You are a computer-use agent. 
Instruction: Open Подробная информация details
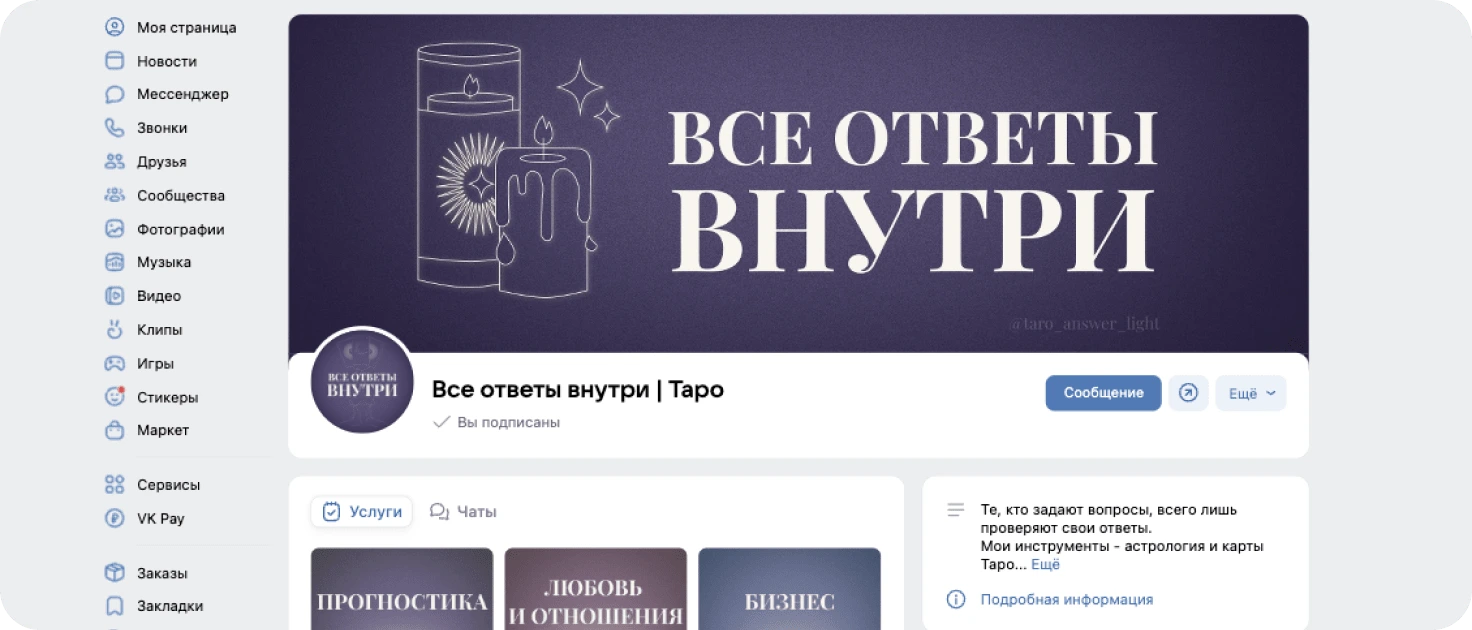[x=1066, y=600]
